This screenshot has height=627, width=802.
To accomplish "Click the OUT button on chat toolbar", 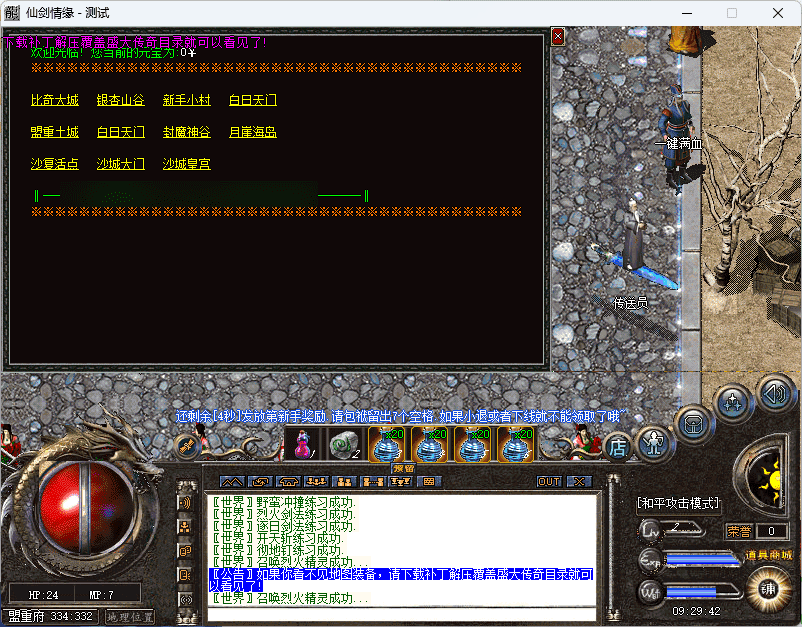I will [x=549, y=482].
